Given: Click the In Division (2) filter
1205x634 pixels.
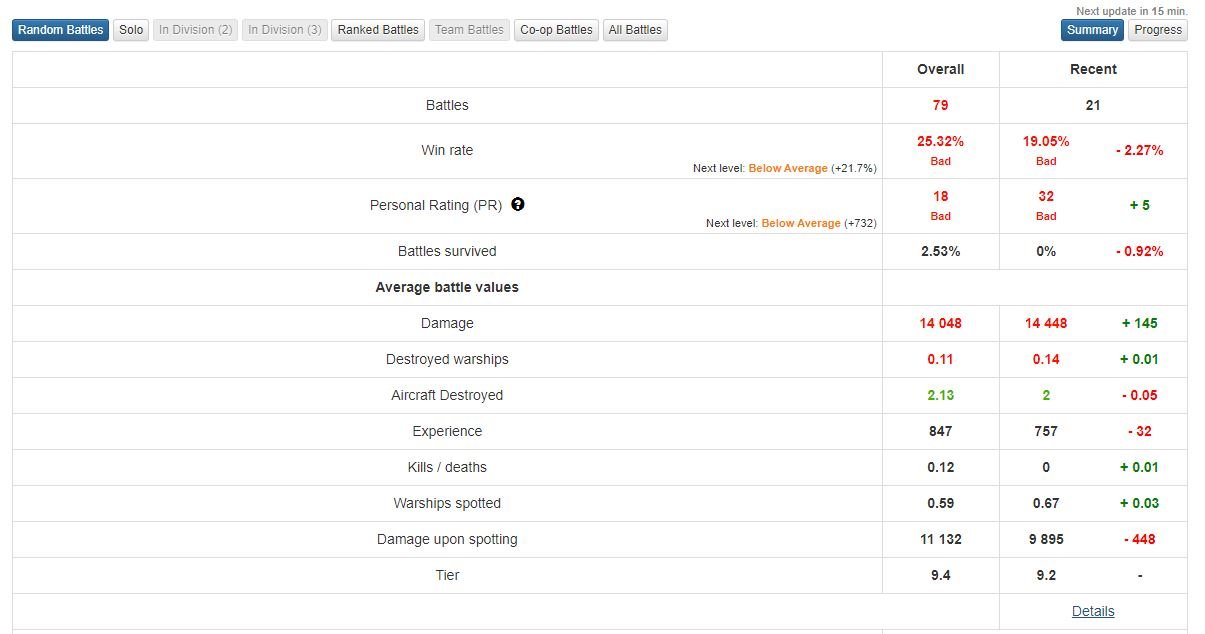Looking at the screenshot, I should pyautogui.click(x=196, y=30).
